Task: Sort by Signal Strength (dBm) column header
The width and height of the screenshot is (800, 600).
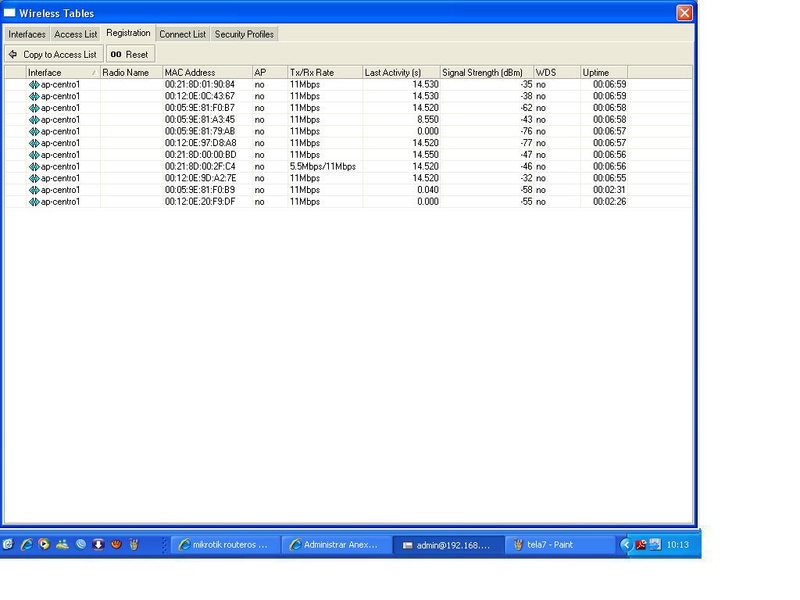Action: tap(487, 72)
